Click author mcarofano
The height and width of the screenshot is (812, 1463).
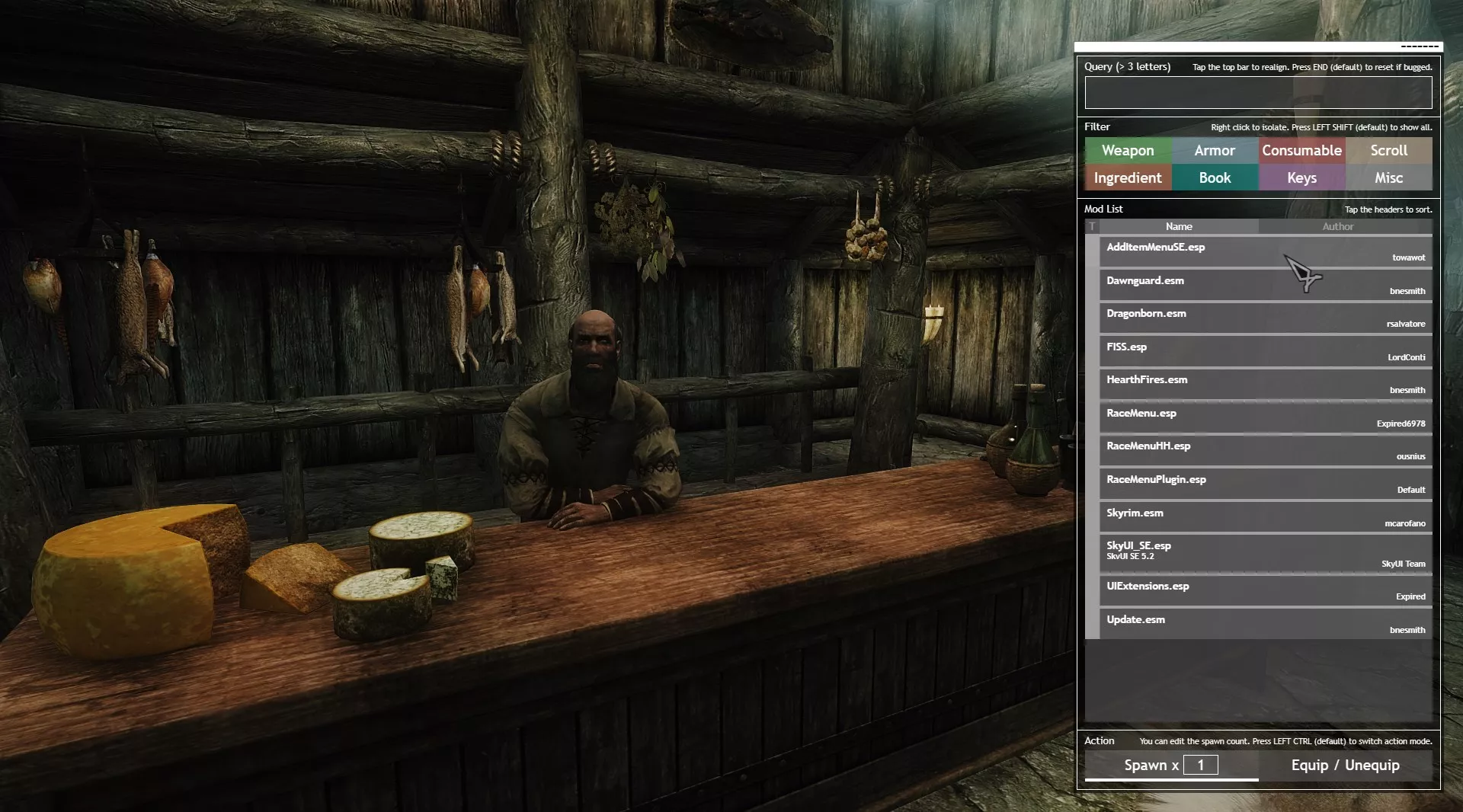tap(1404, 523)
